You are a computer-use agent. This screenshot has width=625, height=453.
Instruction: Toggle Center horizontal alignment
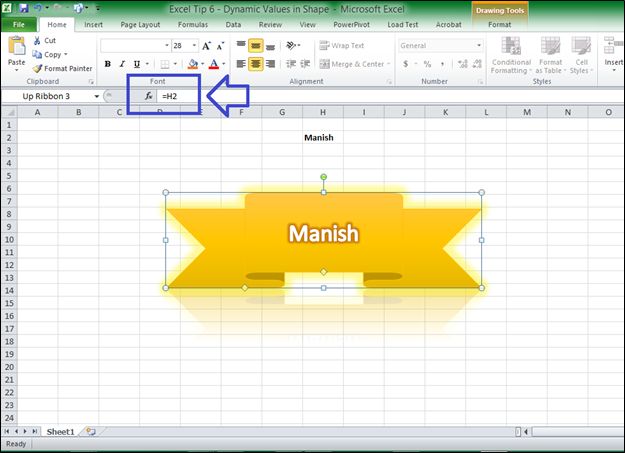[256, 64]
